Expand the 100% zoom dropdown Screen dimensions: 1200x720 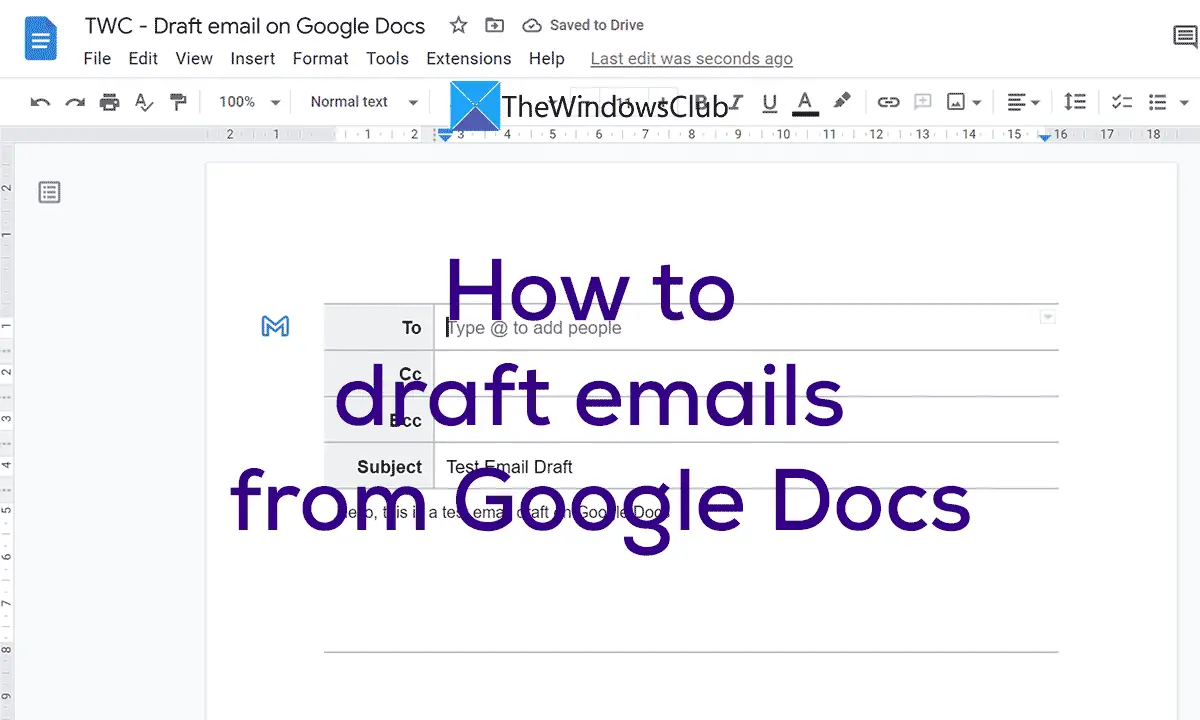(x=249, y=102)
